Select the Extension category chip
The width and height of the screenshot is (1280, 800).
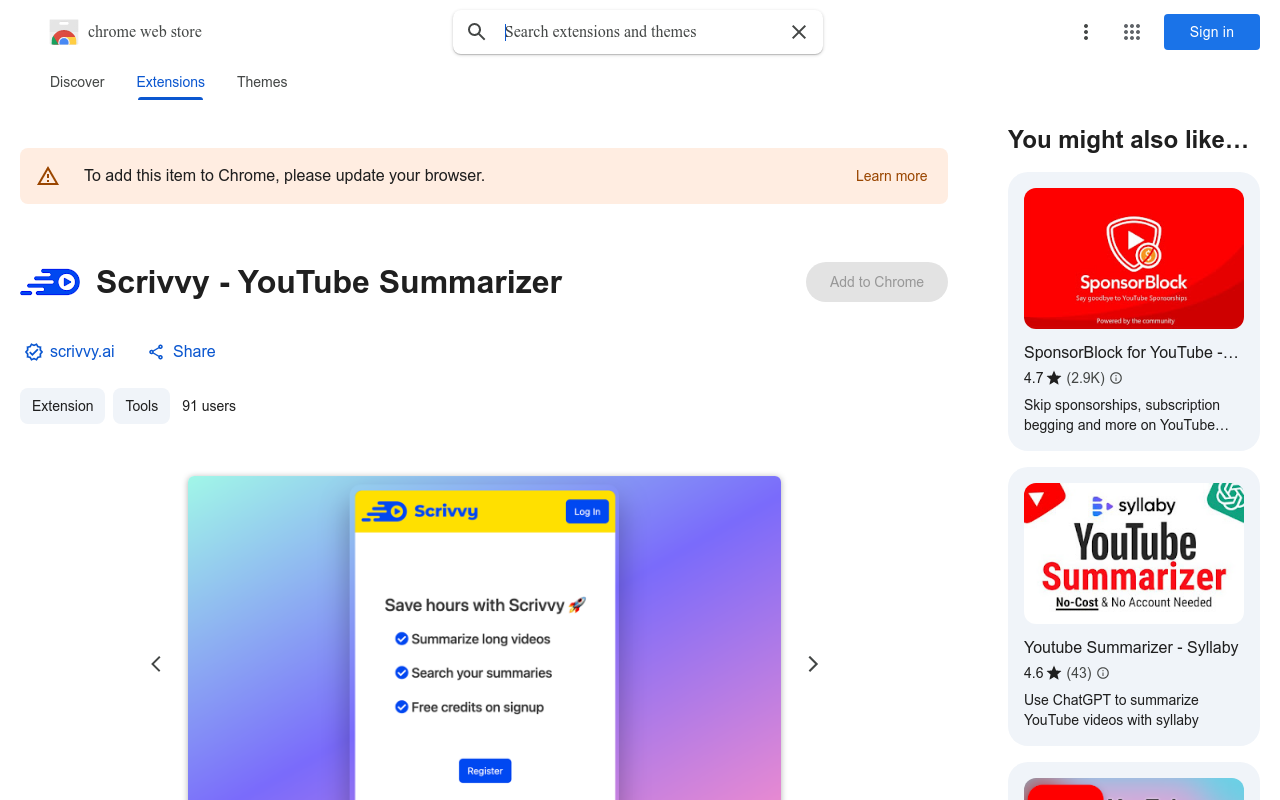(62, 406)
